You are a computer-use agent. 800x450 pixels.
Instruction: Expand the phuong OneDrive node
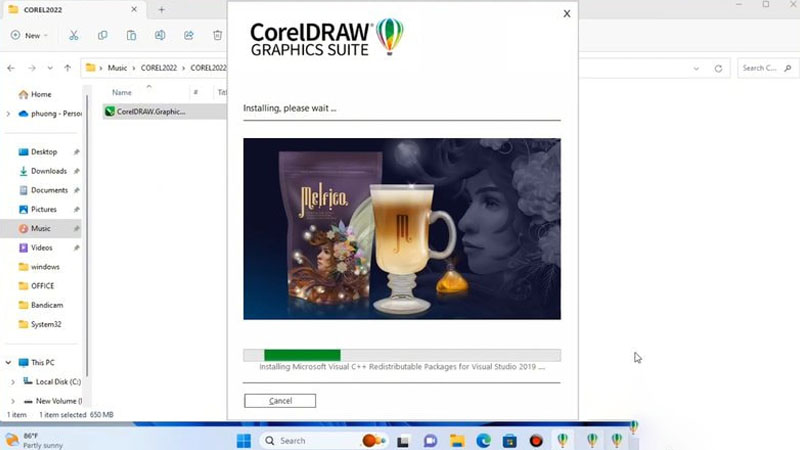pyautogui.click(x=9, y=113)
